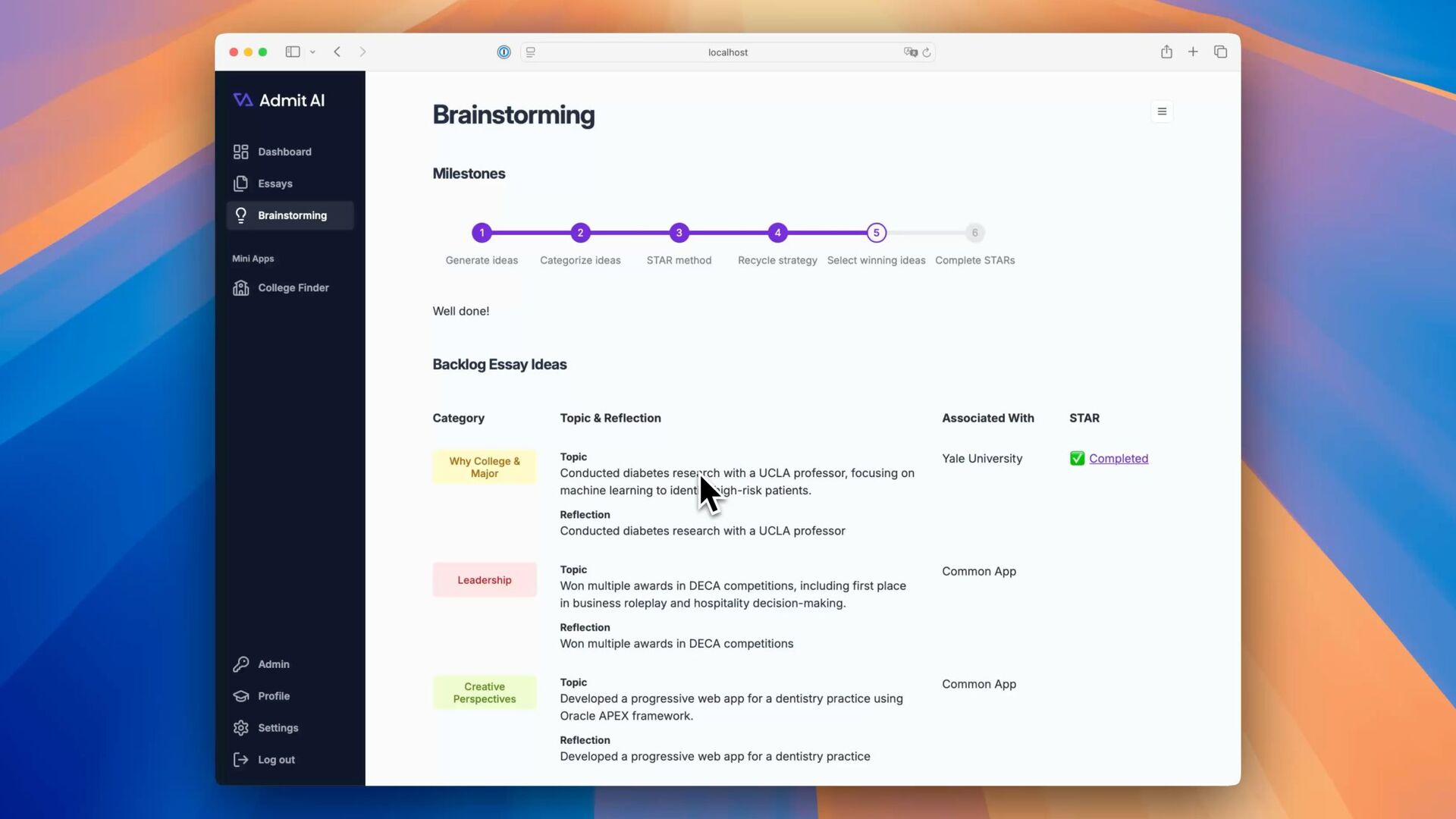This screenshot has width=1456, height=819.
Task: Open Profile with the graduation cap icon
Action: click(241, 696)
